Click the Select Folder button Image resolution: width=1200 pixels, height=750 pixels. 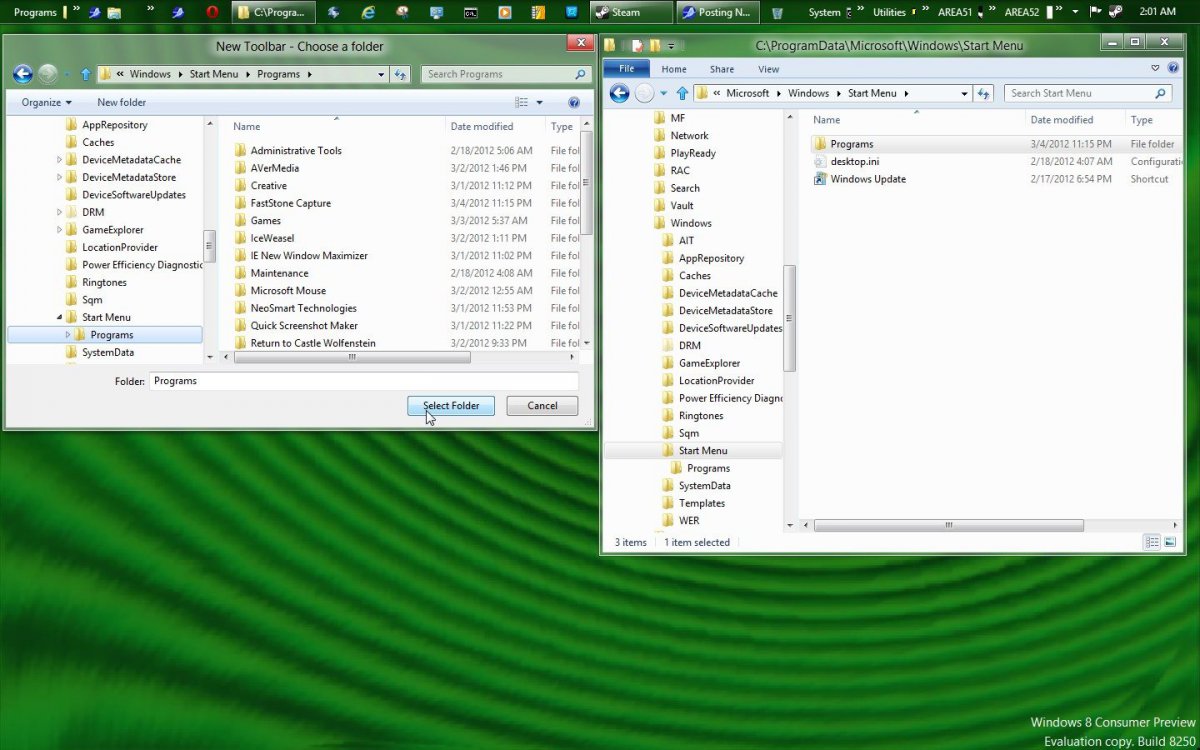click(x=451, y=406)
